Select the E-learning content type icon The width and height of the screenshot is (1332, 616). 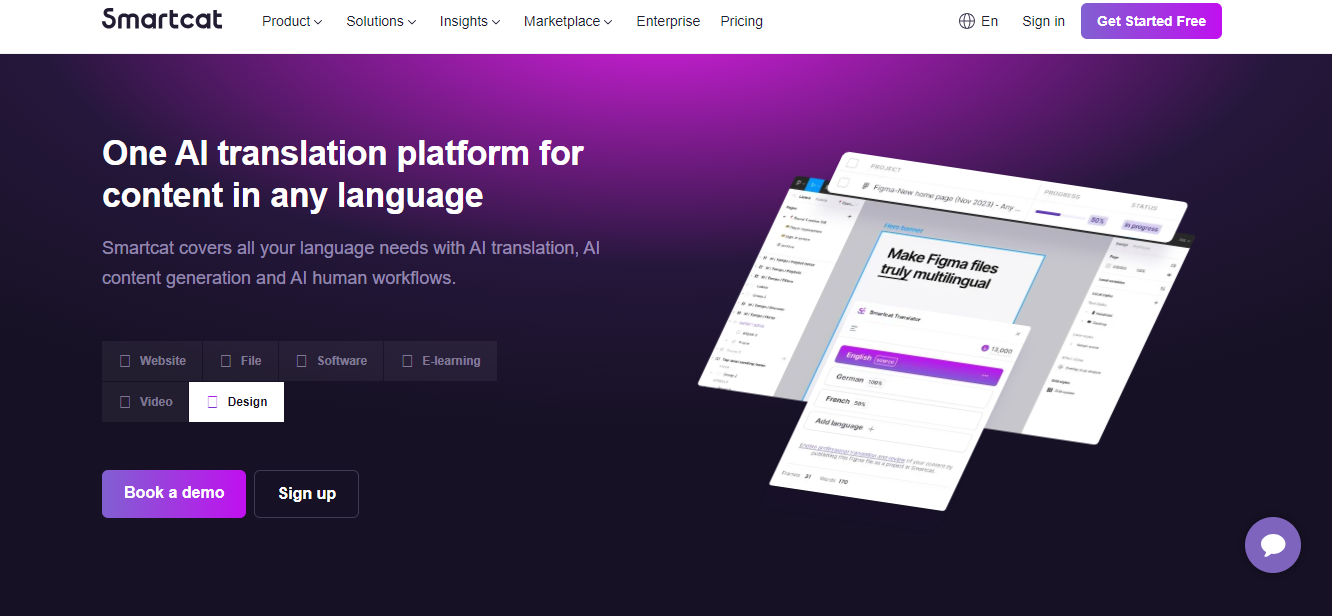click(x=406, y=360)
